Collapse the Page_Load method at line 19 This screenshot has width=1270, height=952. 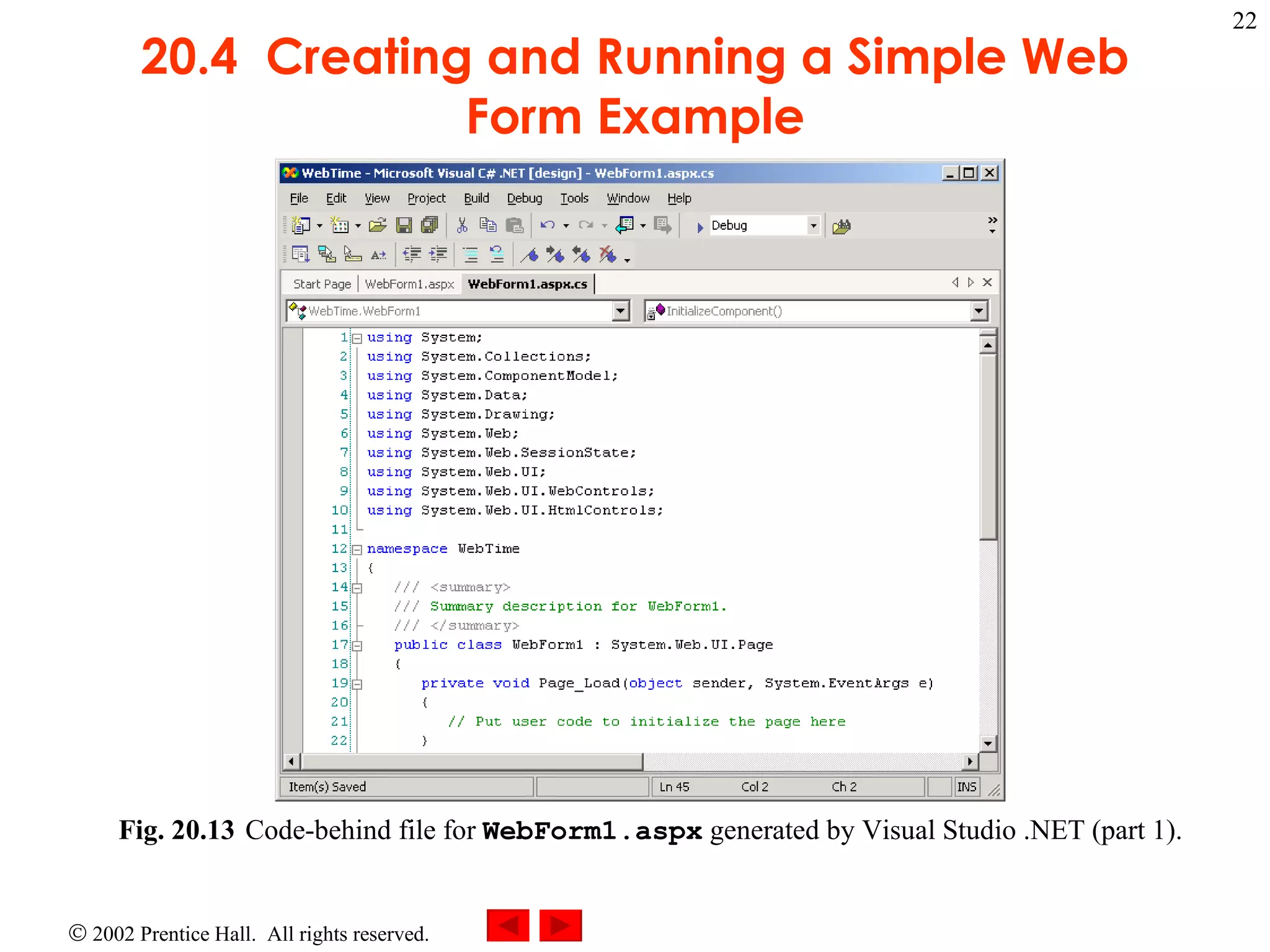point(357,684)
